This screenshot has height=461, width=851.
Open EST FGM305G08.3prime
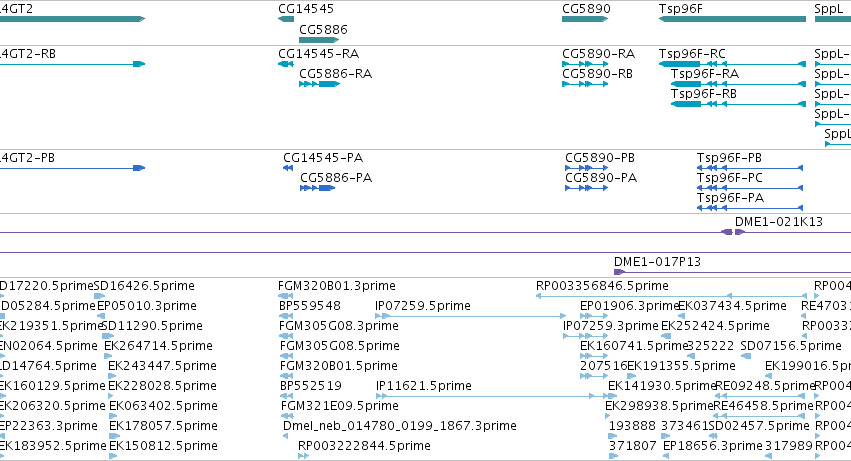(339, 326)
